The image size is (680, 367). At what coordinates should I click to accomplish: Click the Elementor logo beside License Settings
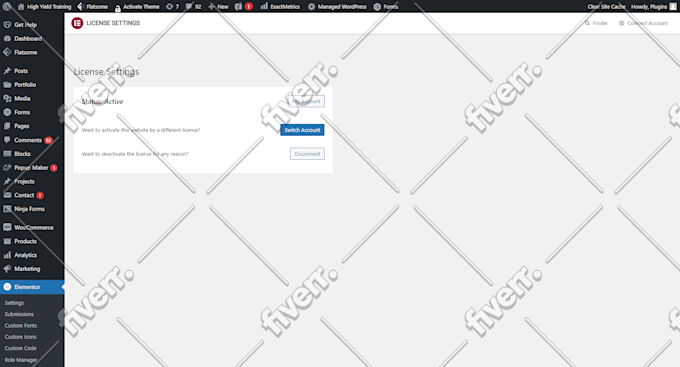[77, 23]
